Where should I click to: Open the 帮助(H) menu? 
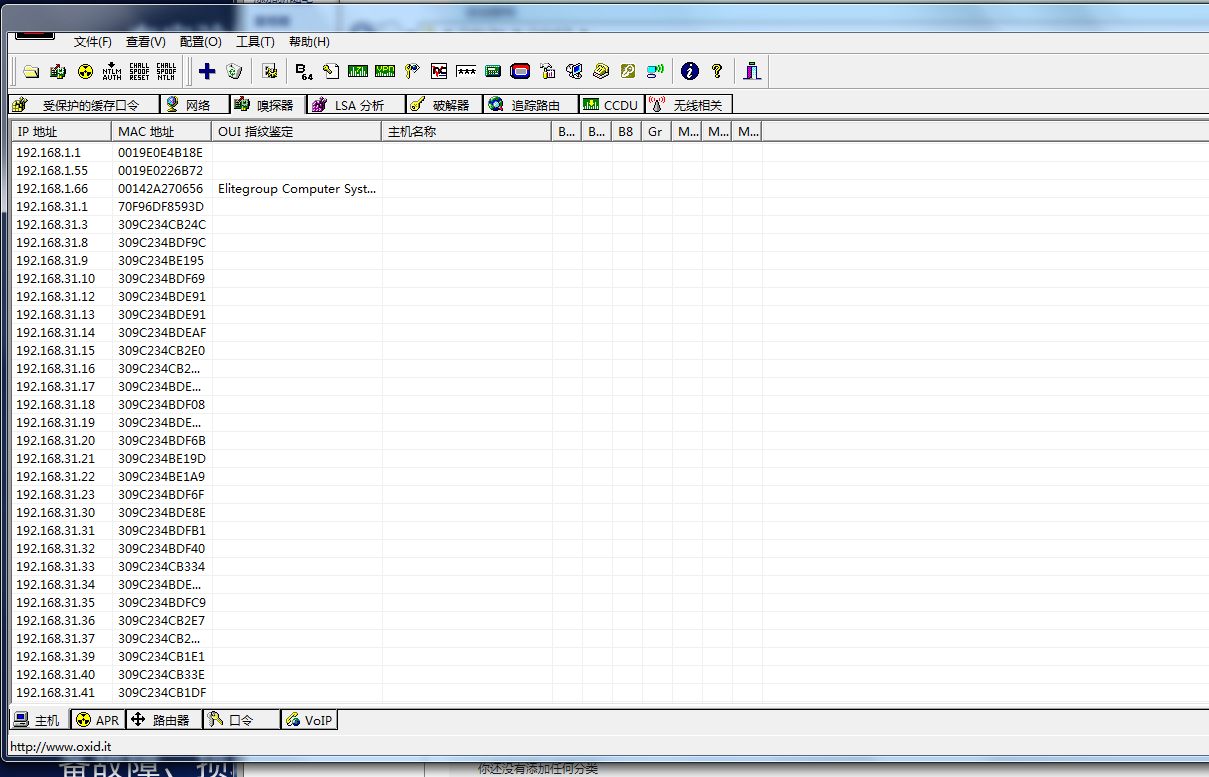pos(309,42)
